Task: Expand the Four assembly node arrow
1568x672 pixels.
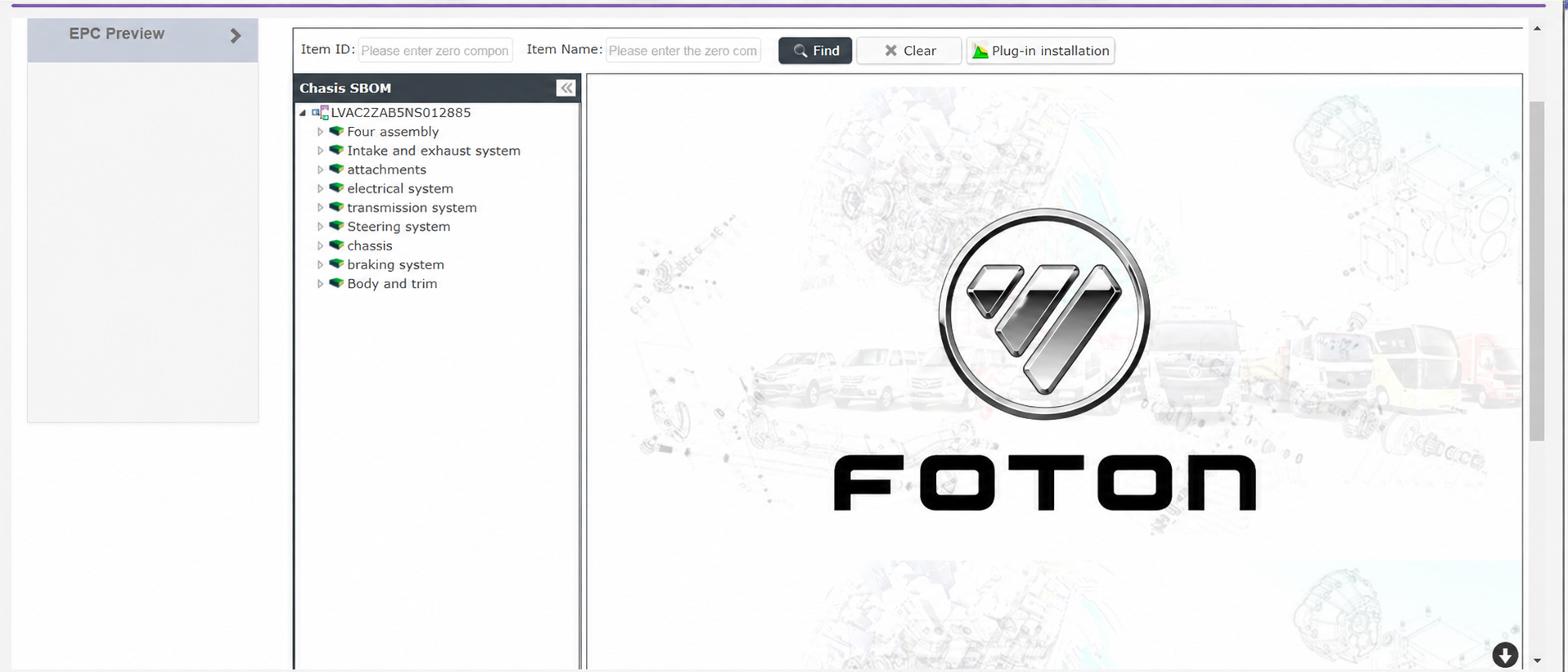Action: (320, 132)
